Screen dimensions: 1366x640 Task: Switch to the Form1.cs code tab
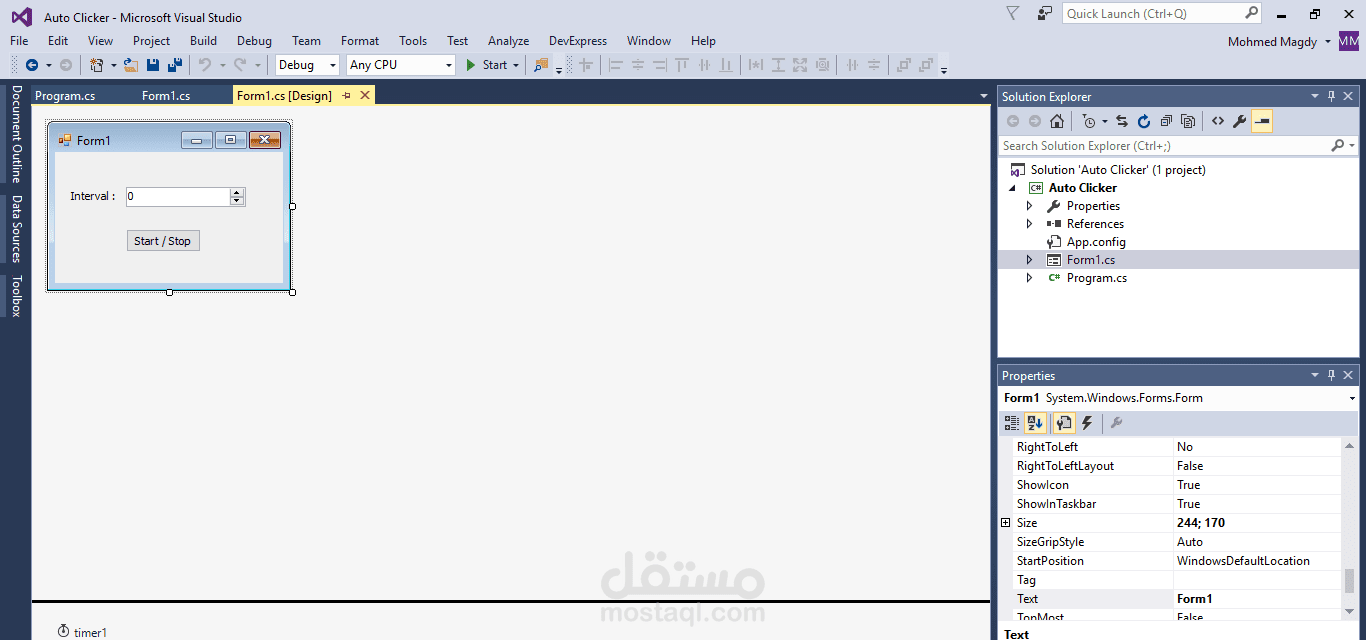click(166, 95)
